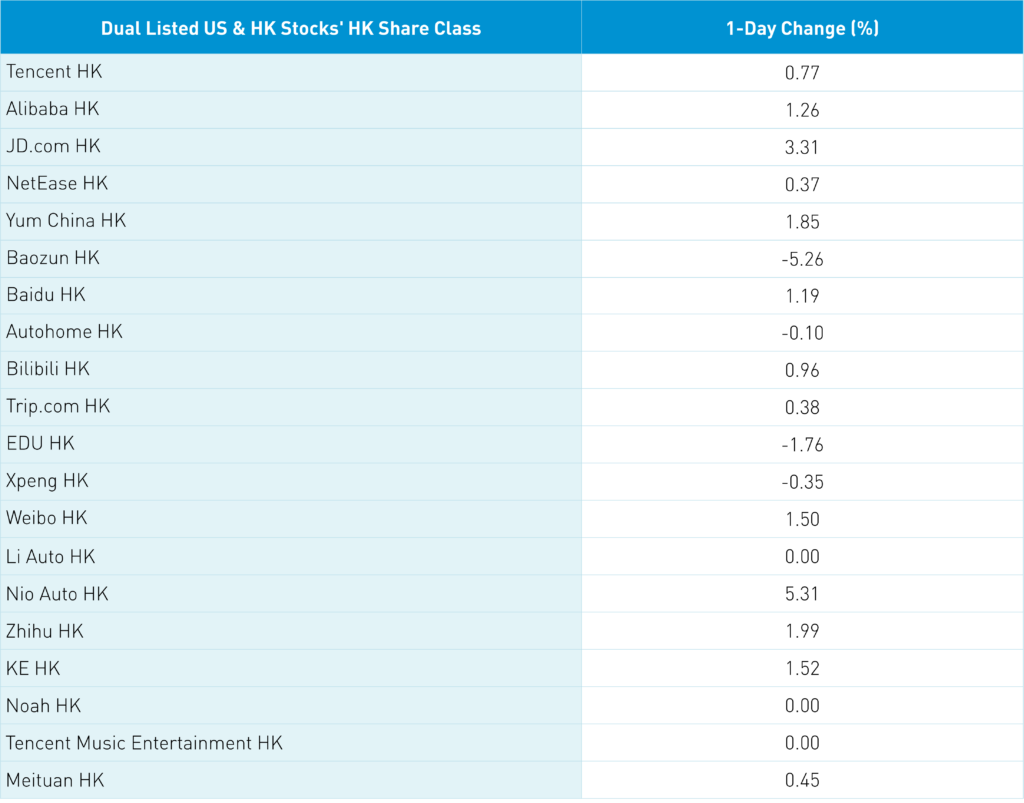
Task: Click the Dual Listed stocks column header
Action: click(x=291, y=28)
